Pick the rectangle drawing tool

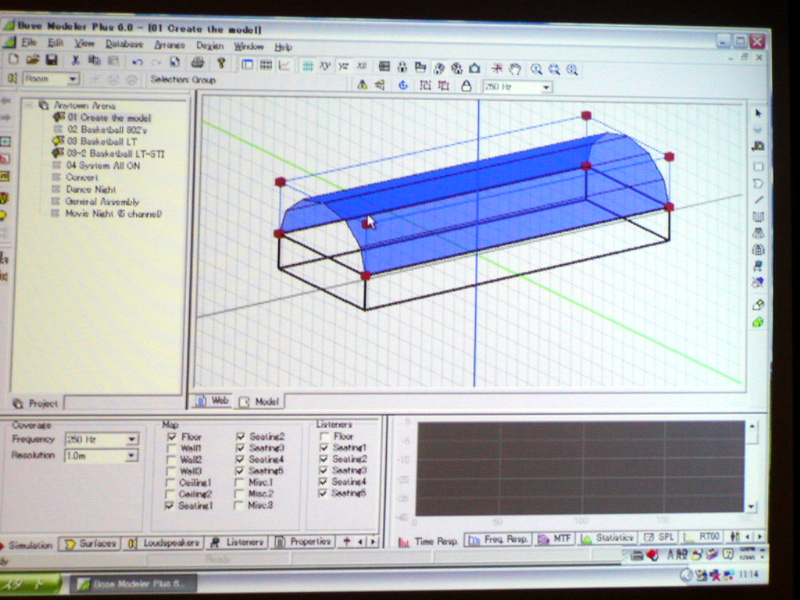coord(758,166)
